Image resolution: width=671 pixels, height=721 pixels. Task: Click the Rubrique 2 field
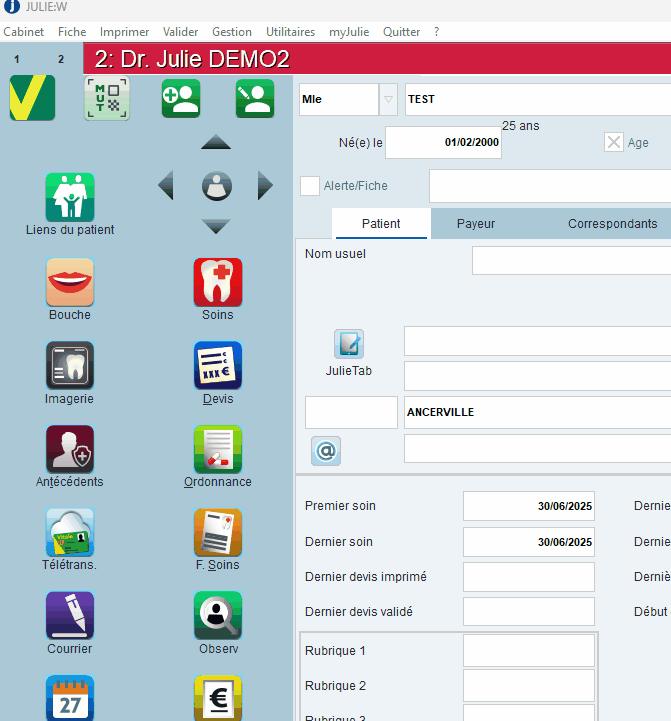point(529,686)
